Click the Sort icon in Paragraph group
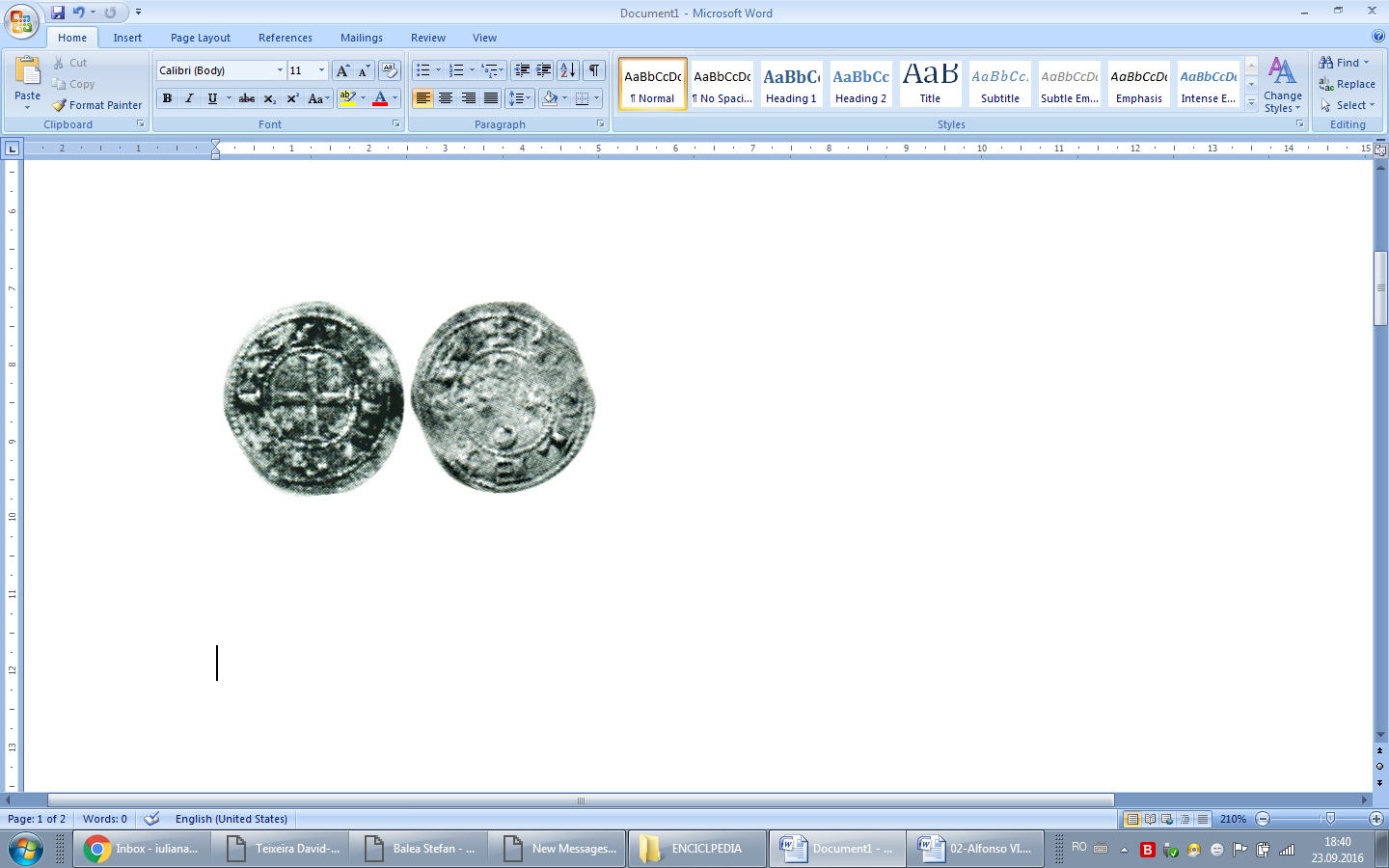1389x868 pixels. (x=568, y=70)
